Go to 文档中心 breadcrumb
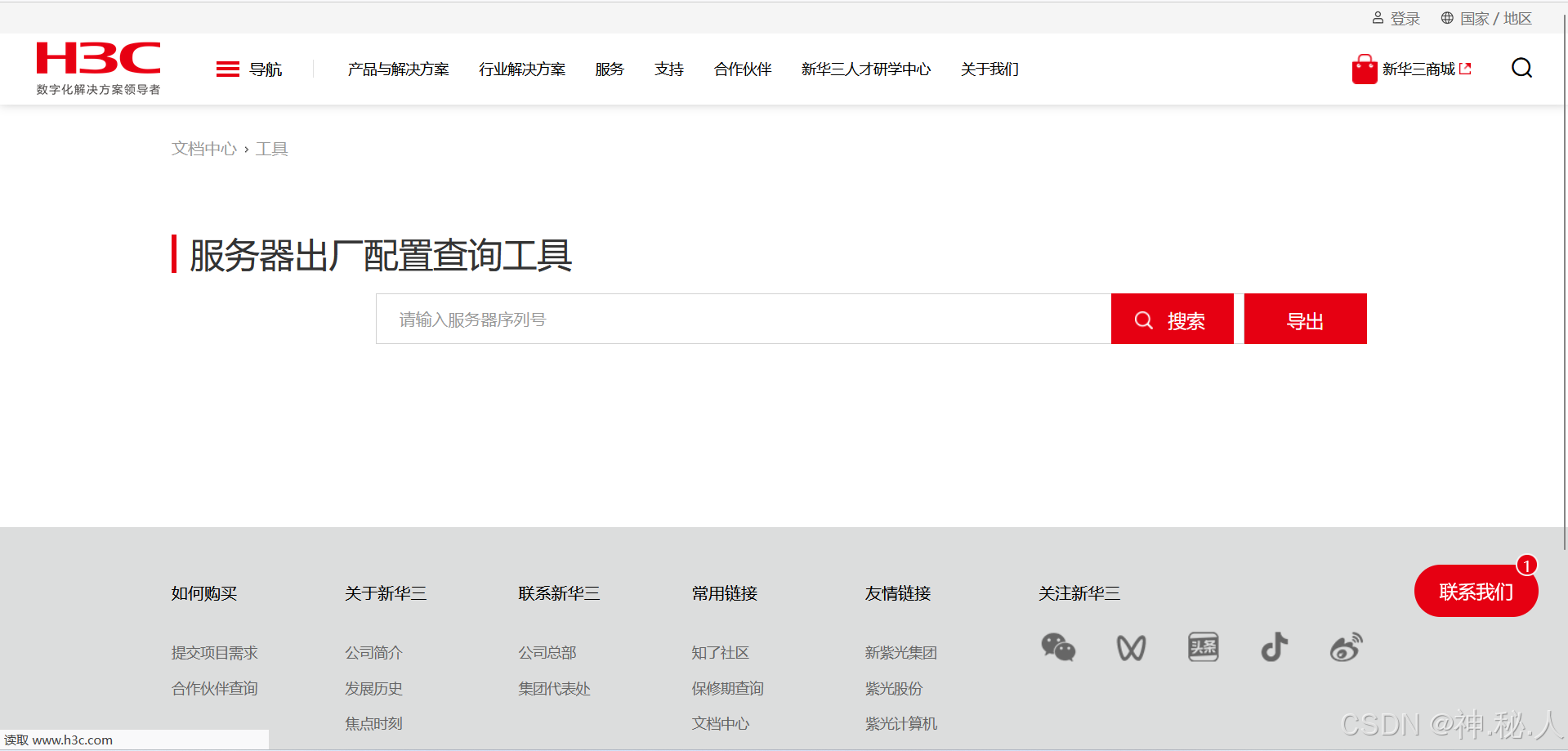Image resolution: width=1568 pixels, height=751 pixels. (204, 149)
